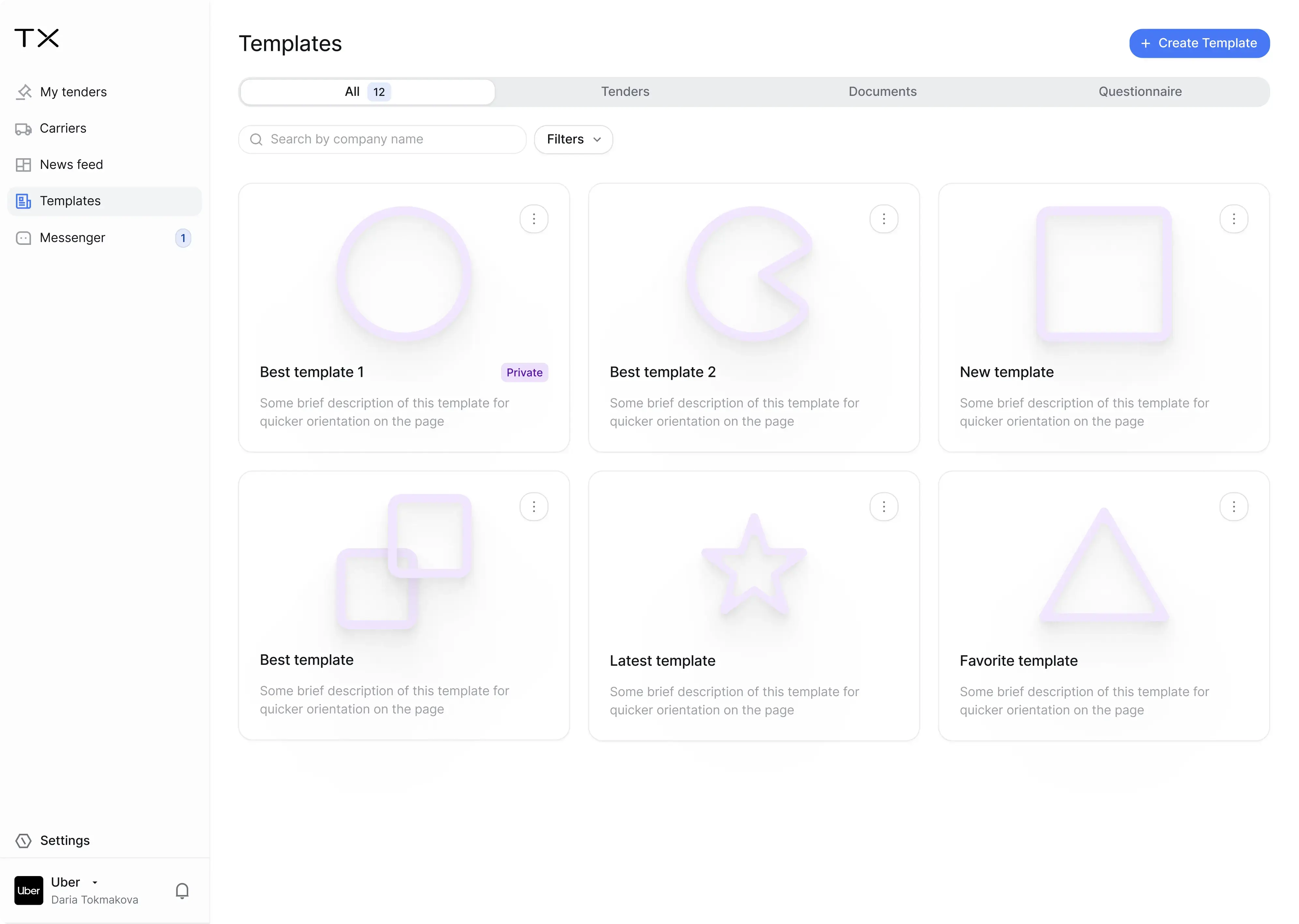Click the Uber company avatar
1299x924 pixels.
click(x=28, y=890)
